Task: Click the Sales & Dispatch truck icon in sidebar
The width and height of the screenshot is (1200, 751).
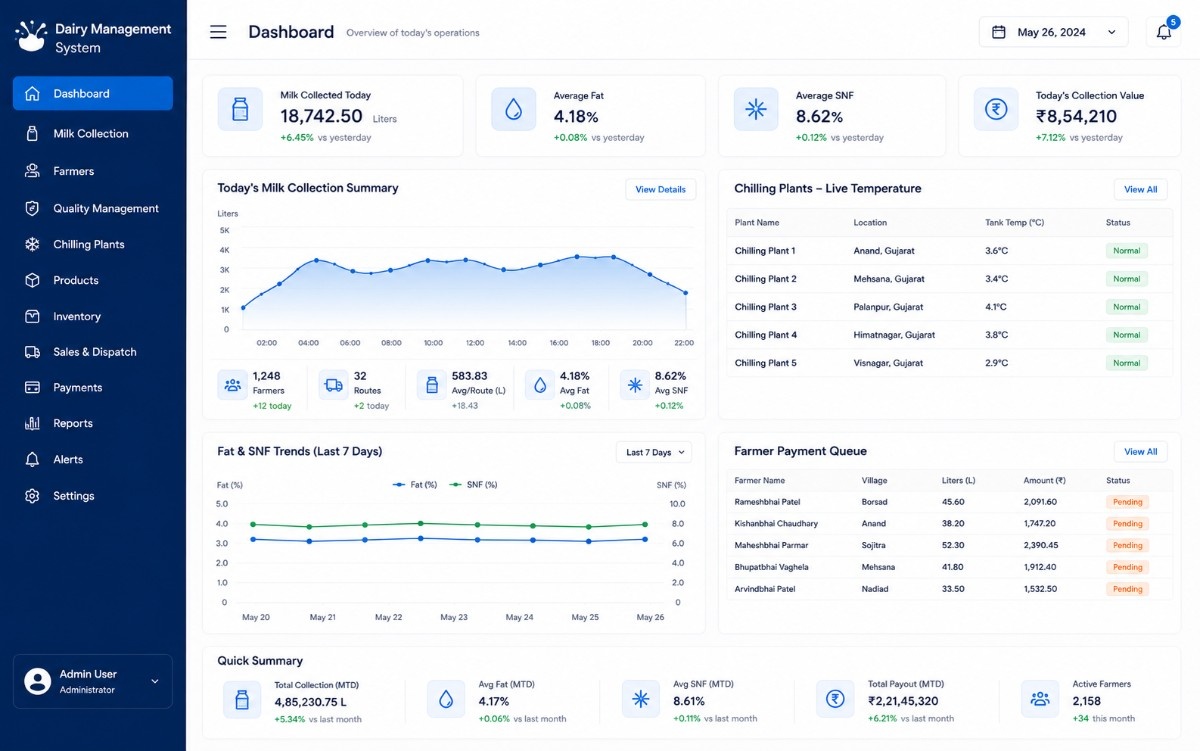Action: (32, 352)
